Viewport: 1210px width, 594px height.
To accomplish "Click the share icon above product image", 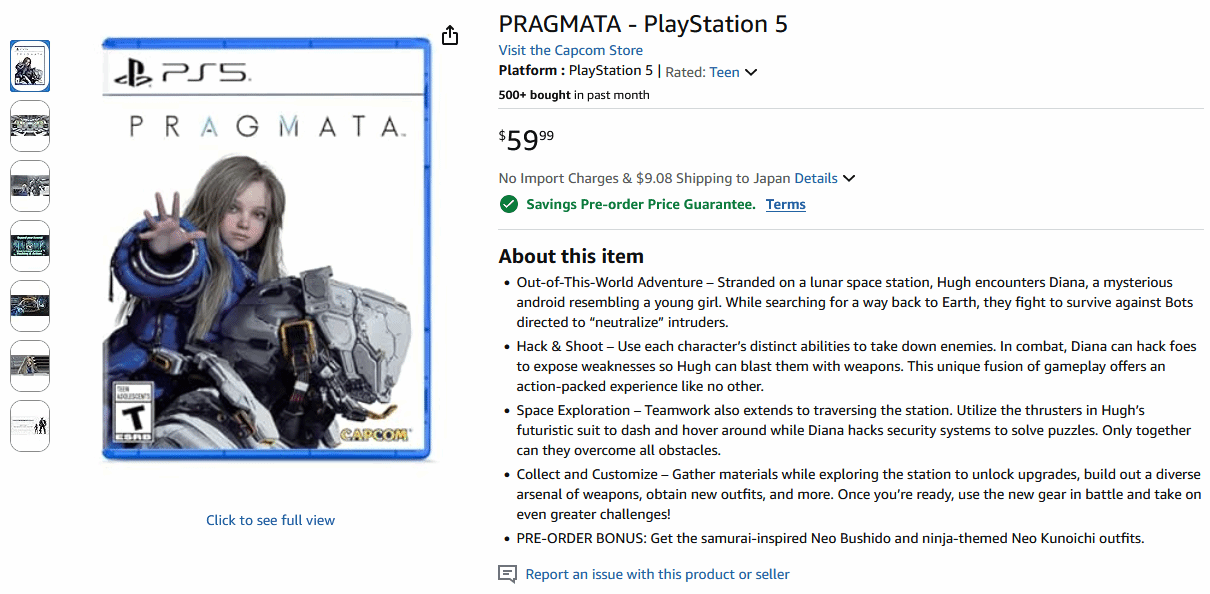I will (450, 35).
